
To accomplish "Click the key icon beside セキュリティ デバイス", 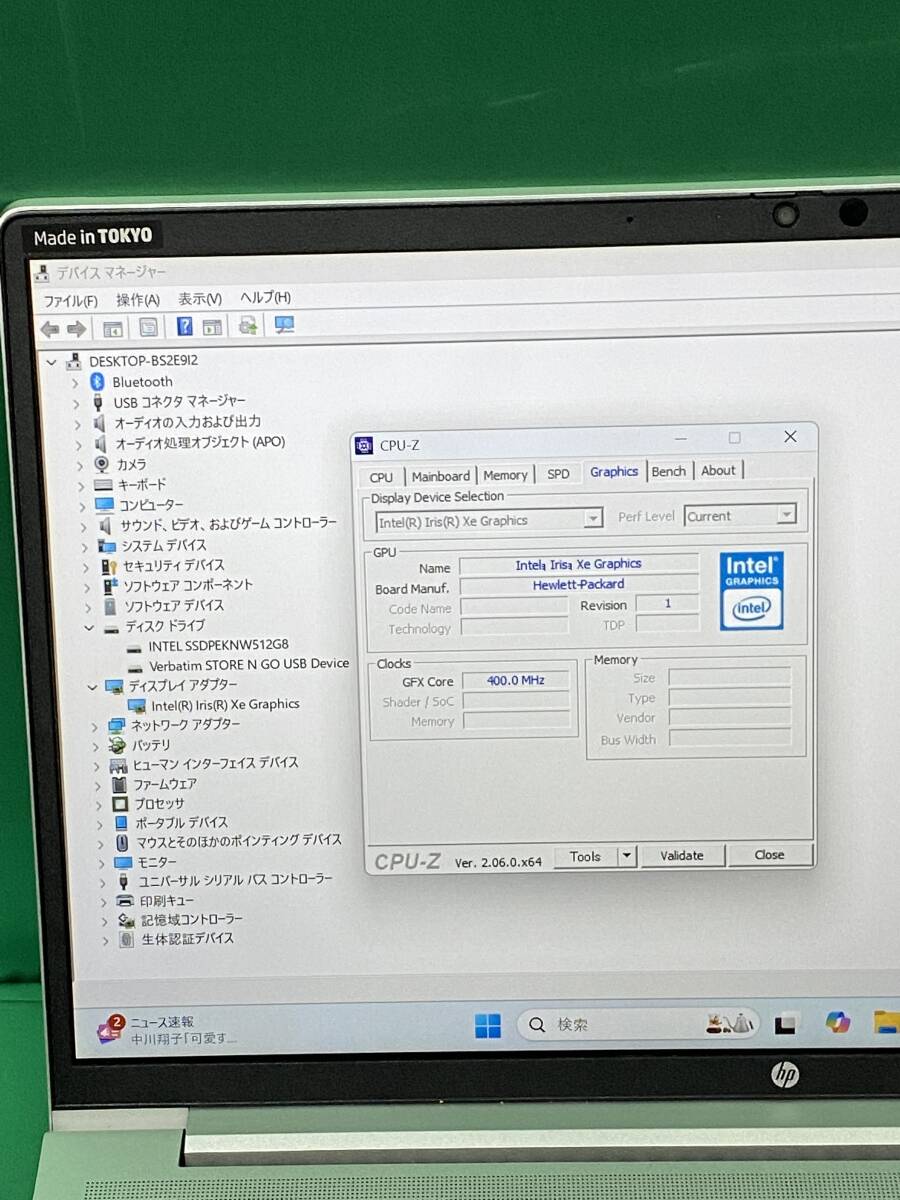I will [x=109, y=566].
